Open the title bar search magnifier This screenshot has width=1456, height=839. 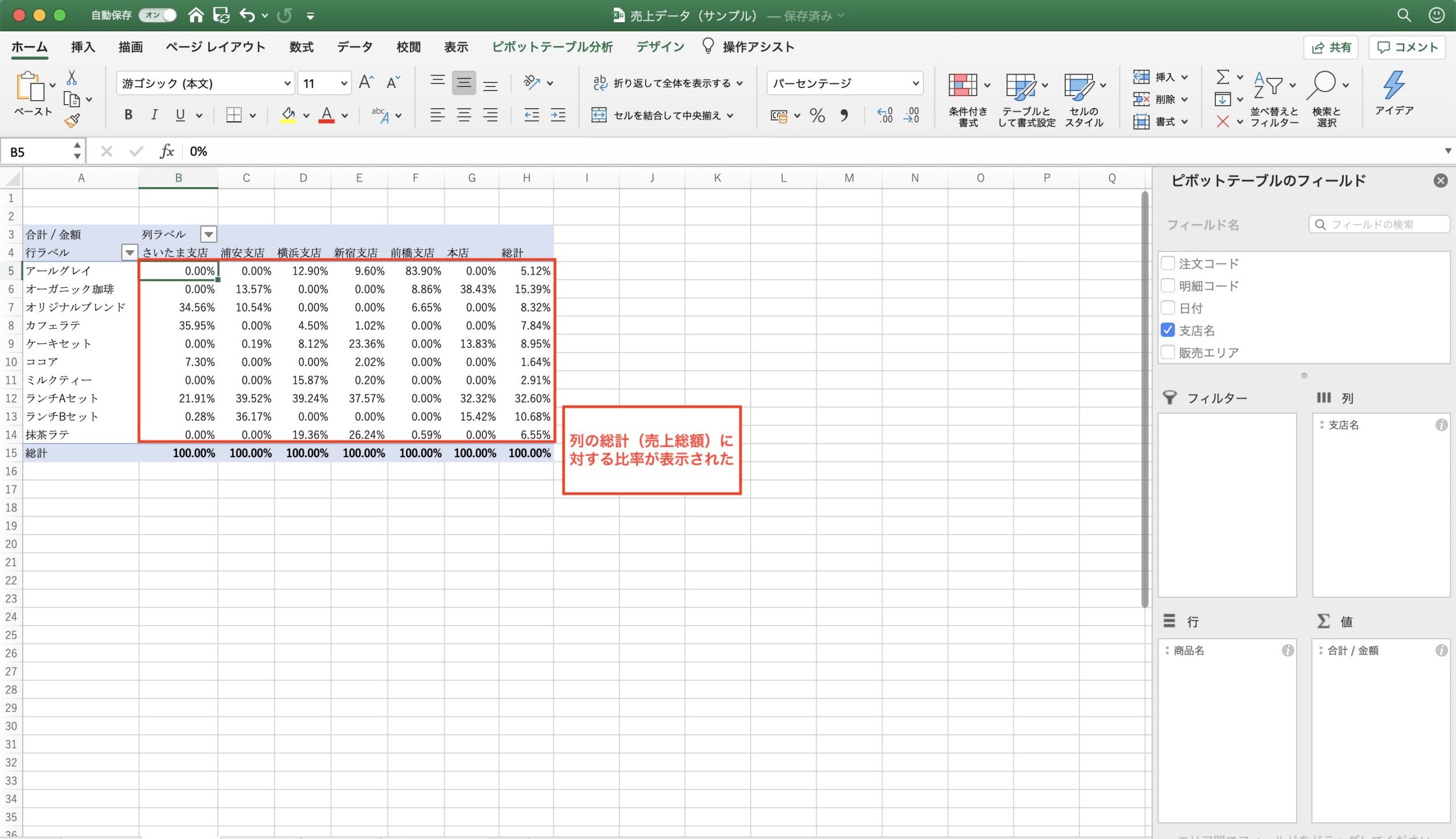[x=1404, y=15]
